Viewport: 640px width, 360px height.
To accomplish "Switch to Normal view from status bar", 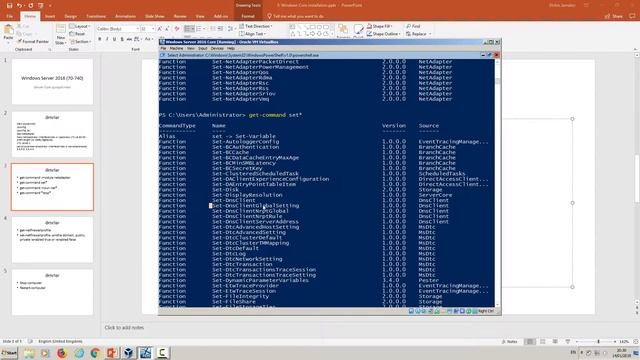I will click(530, 341).
